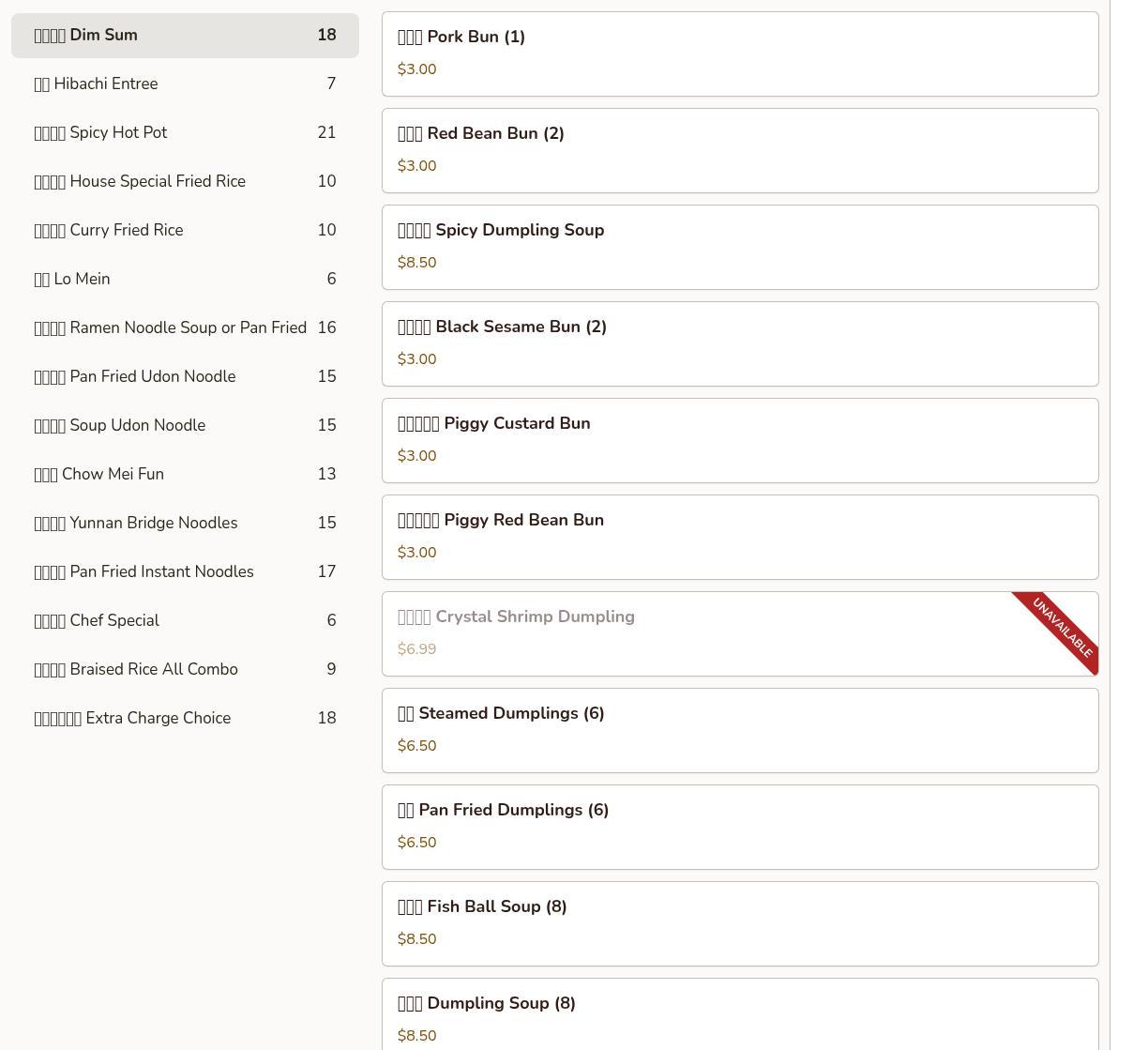Add Red Bean Bun (2) item
The image size is (1148, 1050).
click(739, 150)
